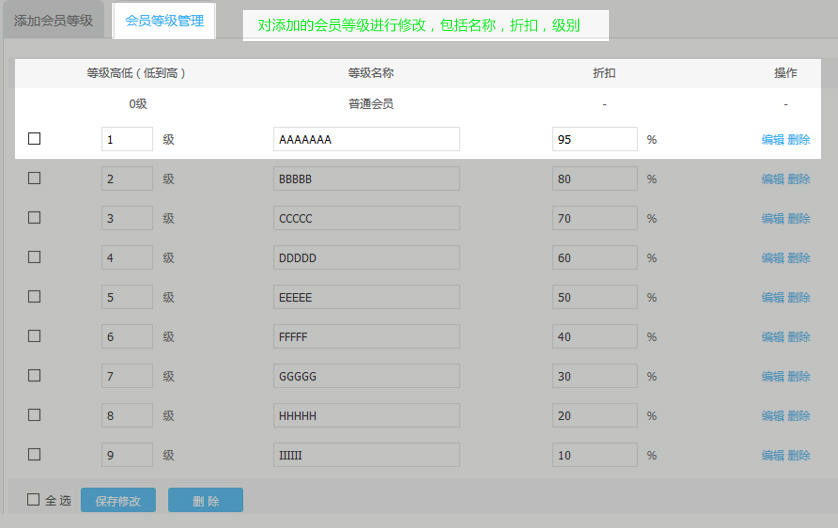Screen dimensions: 838x528
Task: Click the discount field showing 20
Action: (x=594, y=416)
